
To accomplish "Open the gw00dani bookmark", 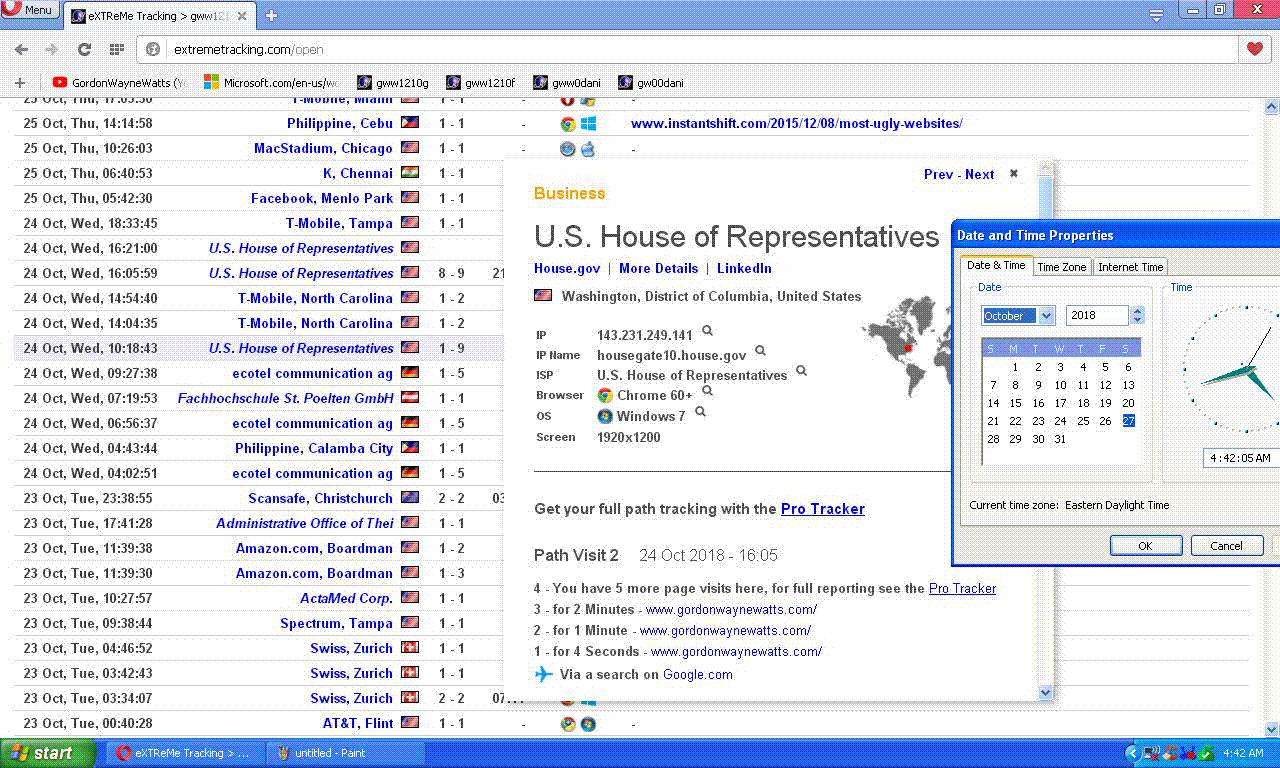I will pos(652,83).
